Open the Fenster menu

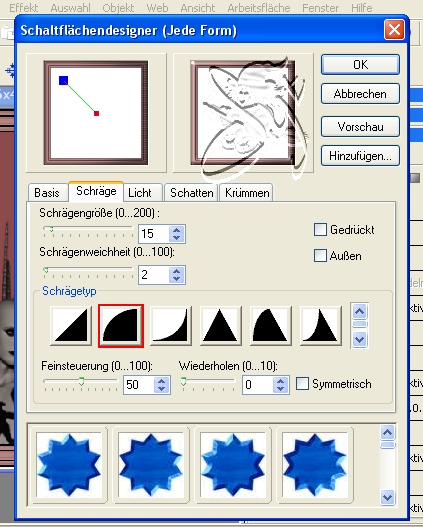(321, 8)
